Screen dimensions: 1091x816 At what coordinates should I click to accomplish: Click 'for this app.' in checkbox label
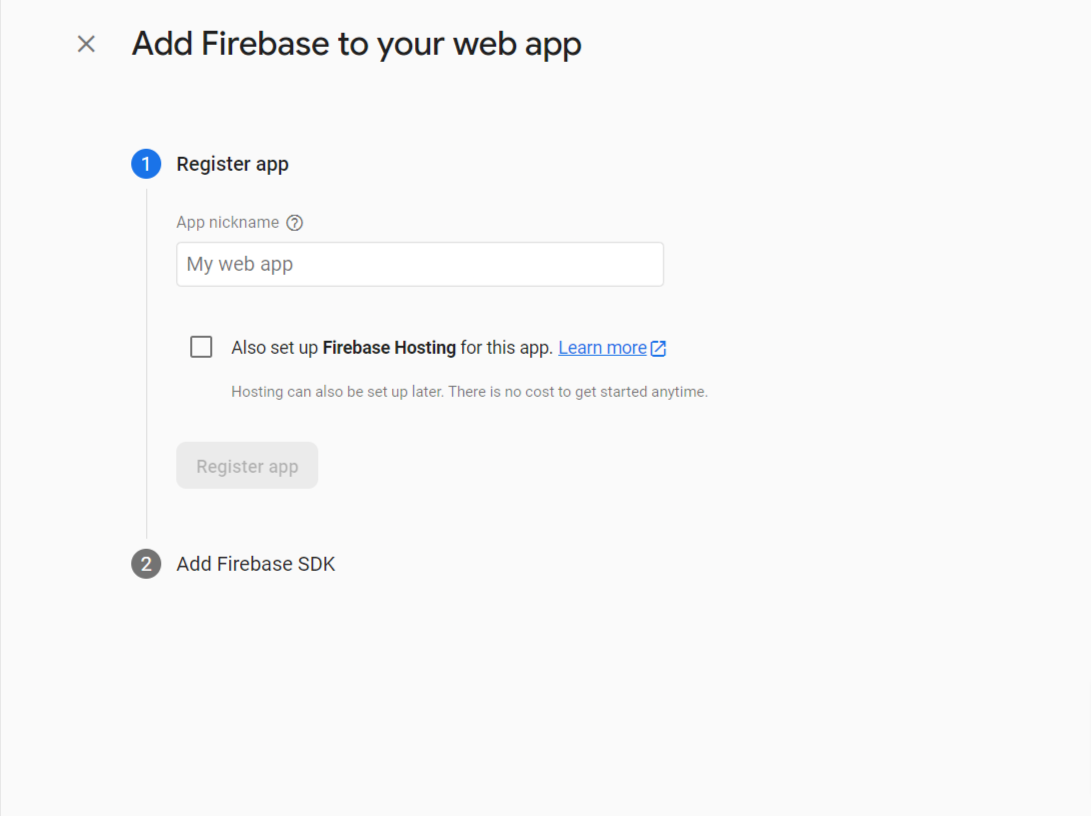[507, 348]
